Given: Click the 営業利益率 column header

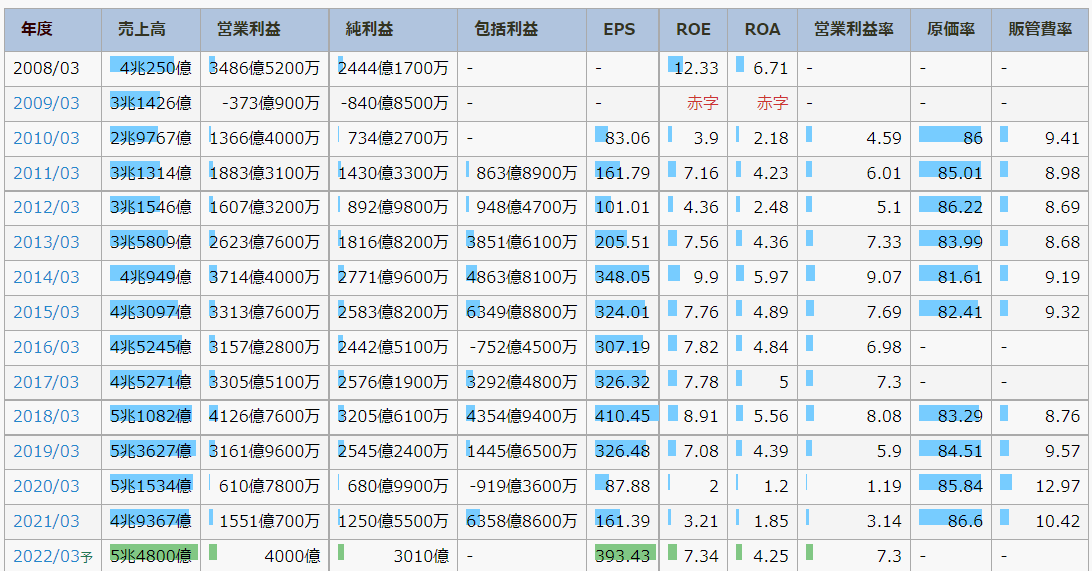Looking at the screenshot, I should [854, 29].
